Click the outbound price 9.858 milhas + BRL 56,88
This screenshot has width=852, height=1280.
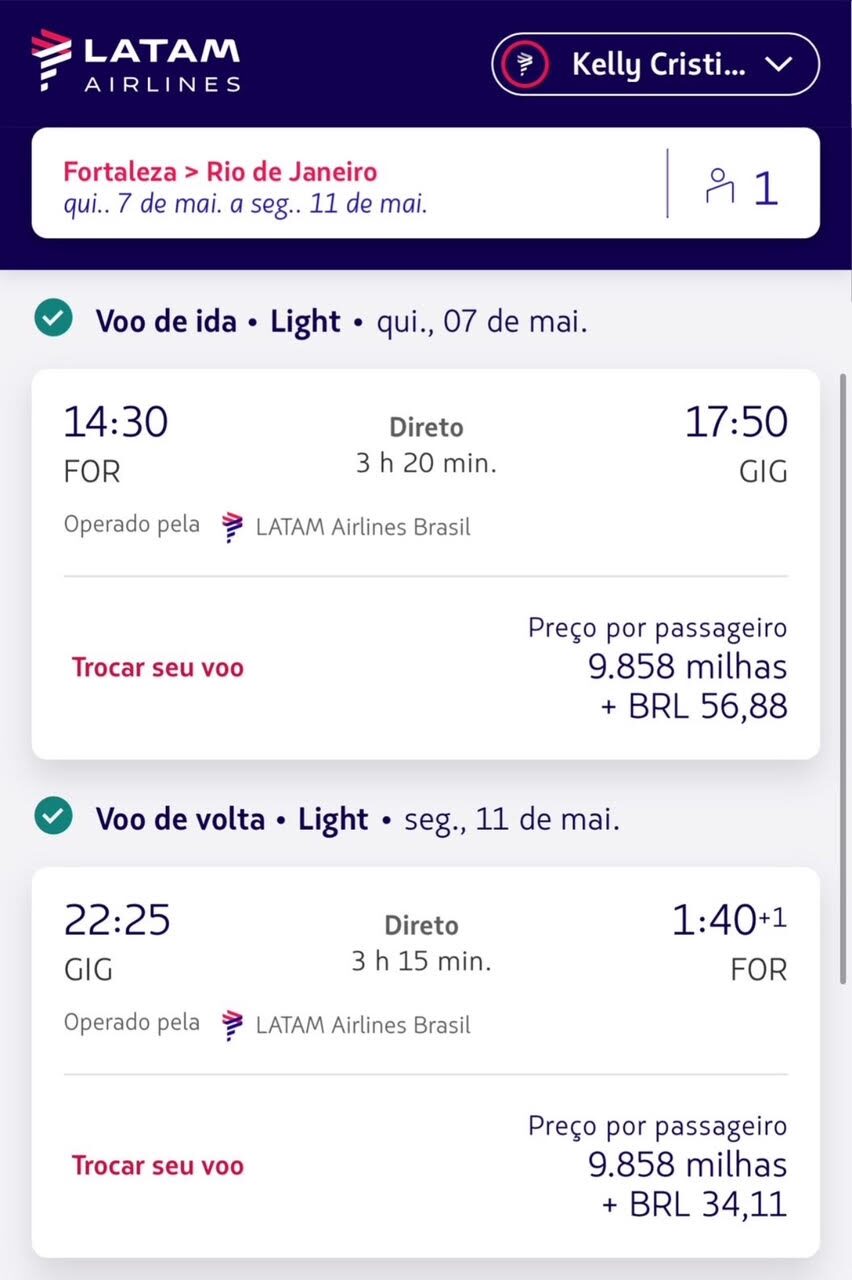pyautogui.click(x=688, y=686)
